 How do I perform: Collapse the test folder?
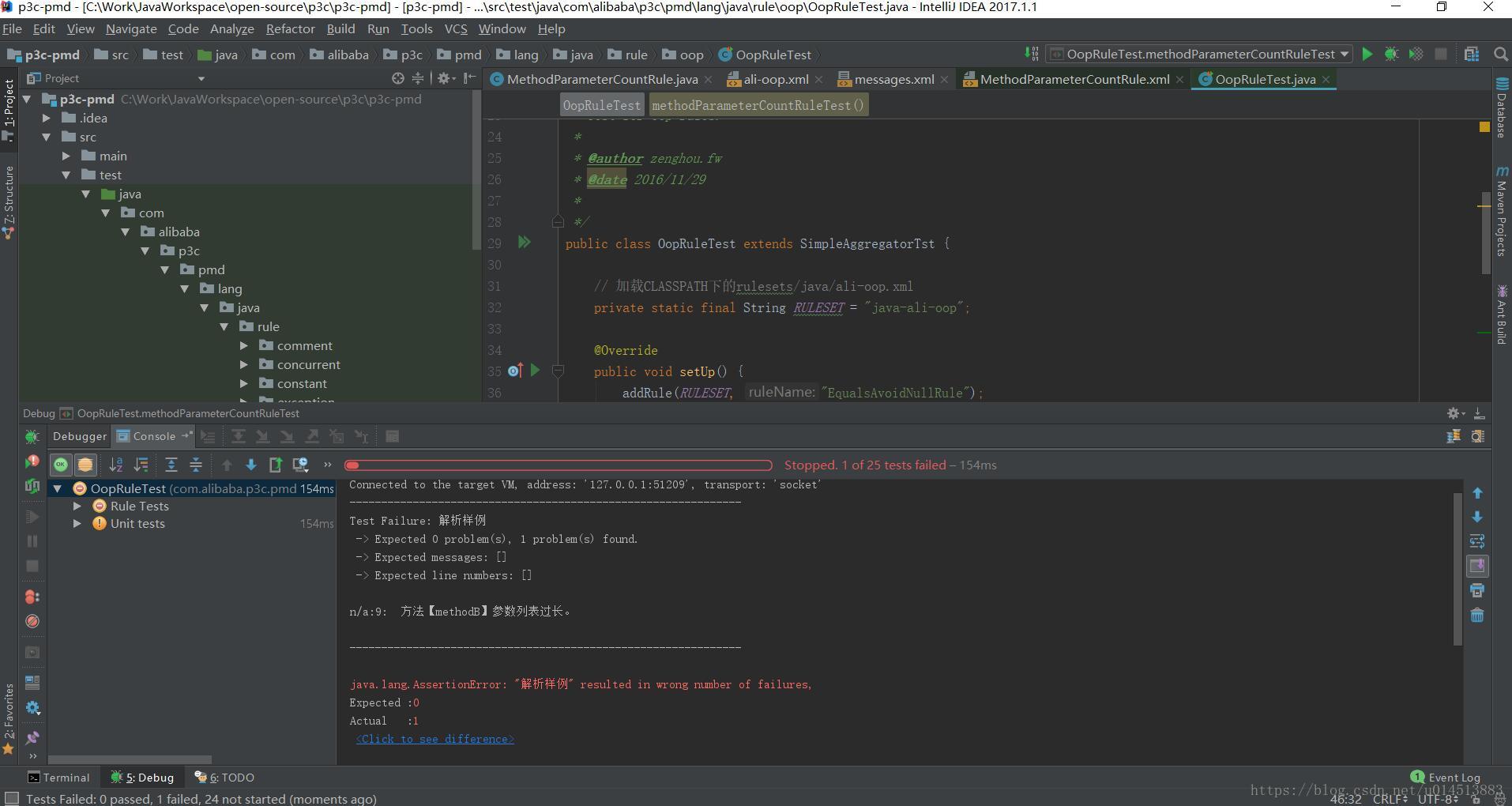pos(66,175)
